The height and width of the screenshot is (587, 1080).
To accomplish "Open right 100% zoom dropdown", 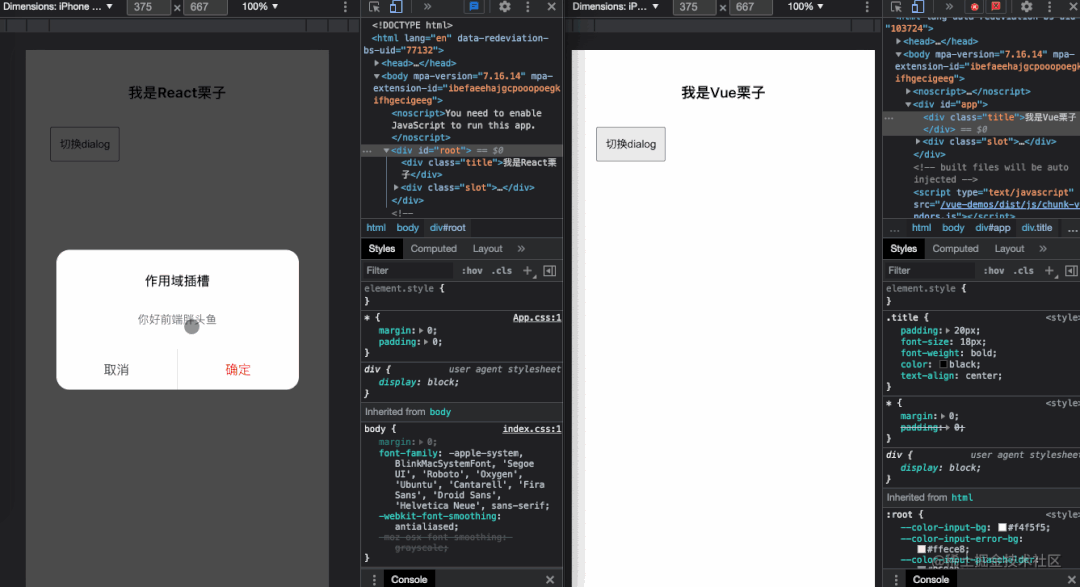I will pos(805,7).
